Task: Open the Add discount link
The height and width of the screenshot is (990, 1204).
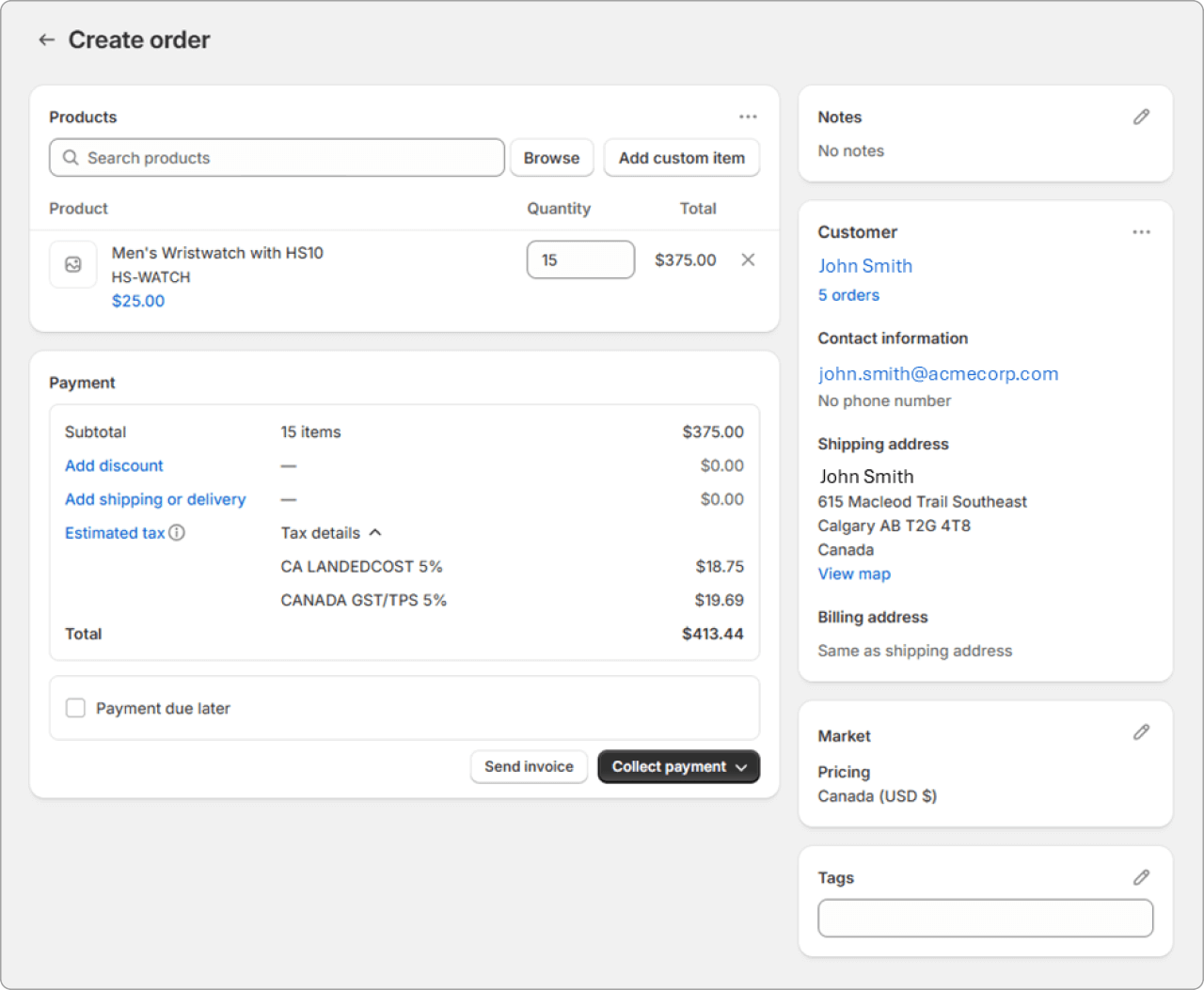Action: [x=114, y=465]
